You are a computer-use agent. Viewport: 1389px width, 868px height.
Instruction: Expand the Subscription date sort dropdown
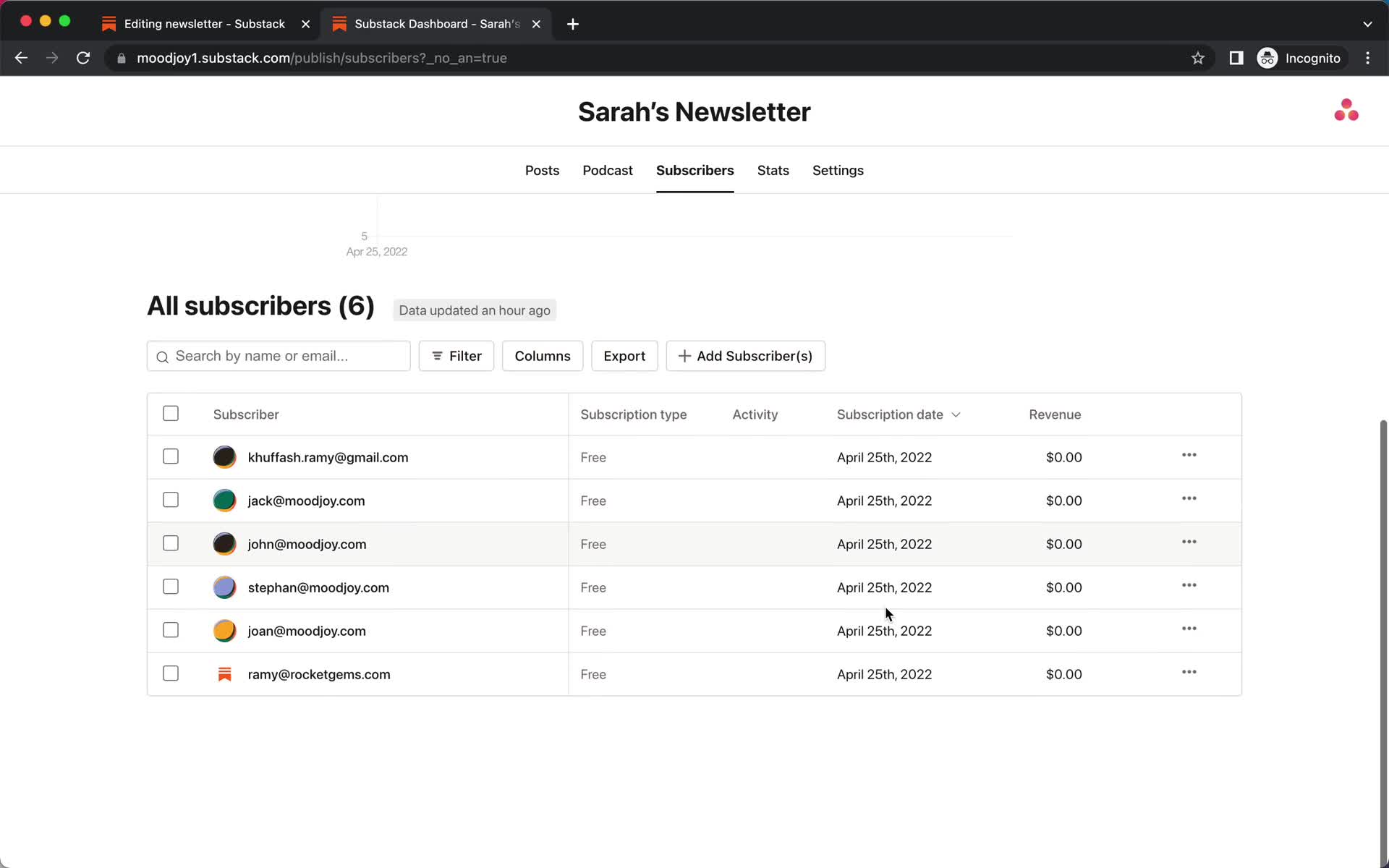pos(956,414)
